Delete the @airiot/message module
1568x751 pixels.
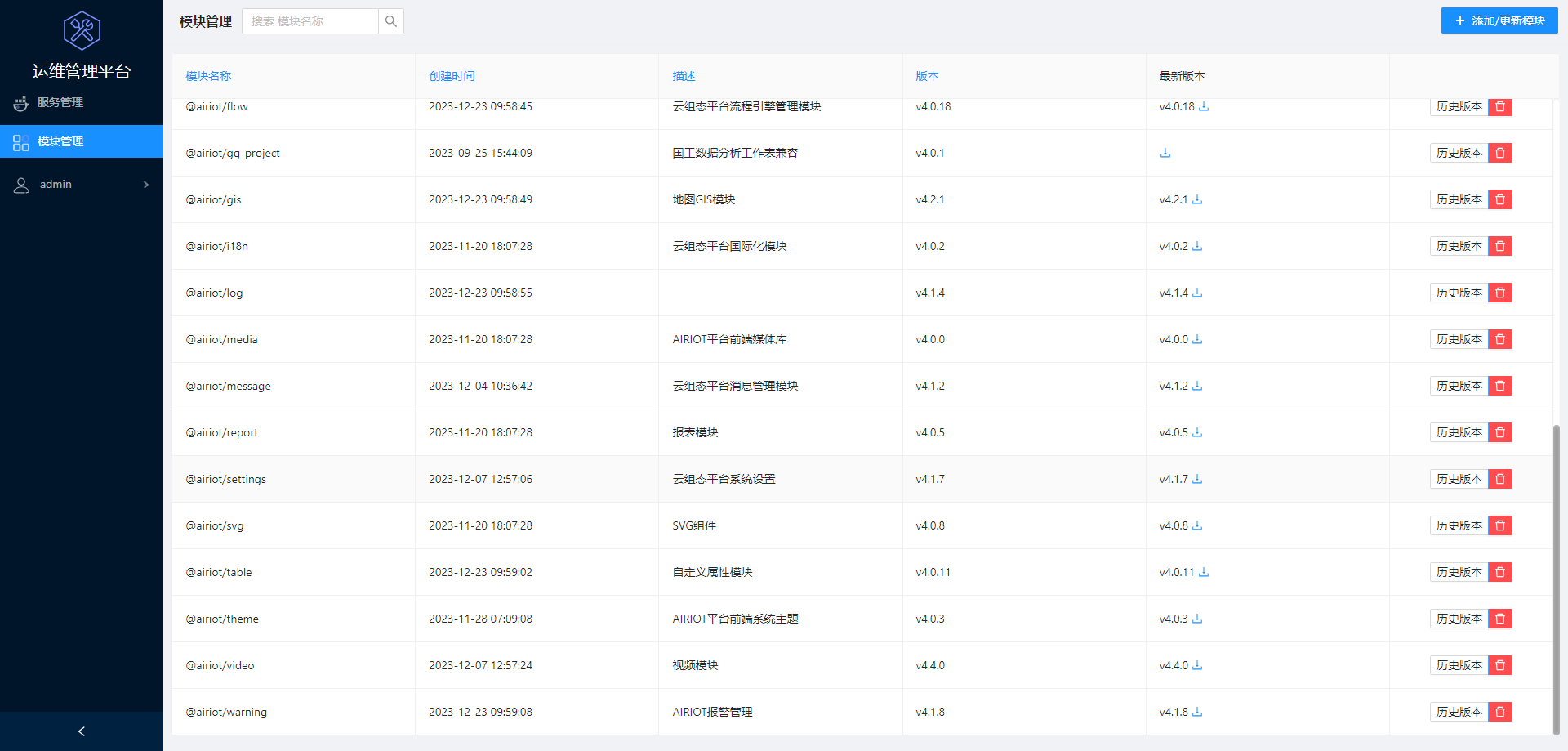[x=1500, y=386]
